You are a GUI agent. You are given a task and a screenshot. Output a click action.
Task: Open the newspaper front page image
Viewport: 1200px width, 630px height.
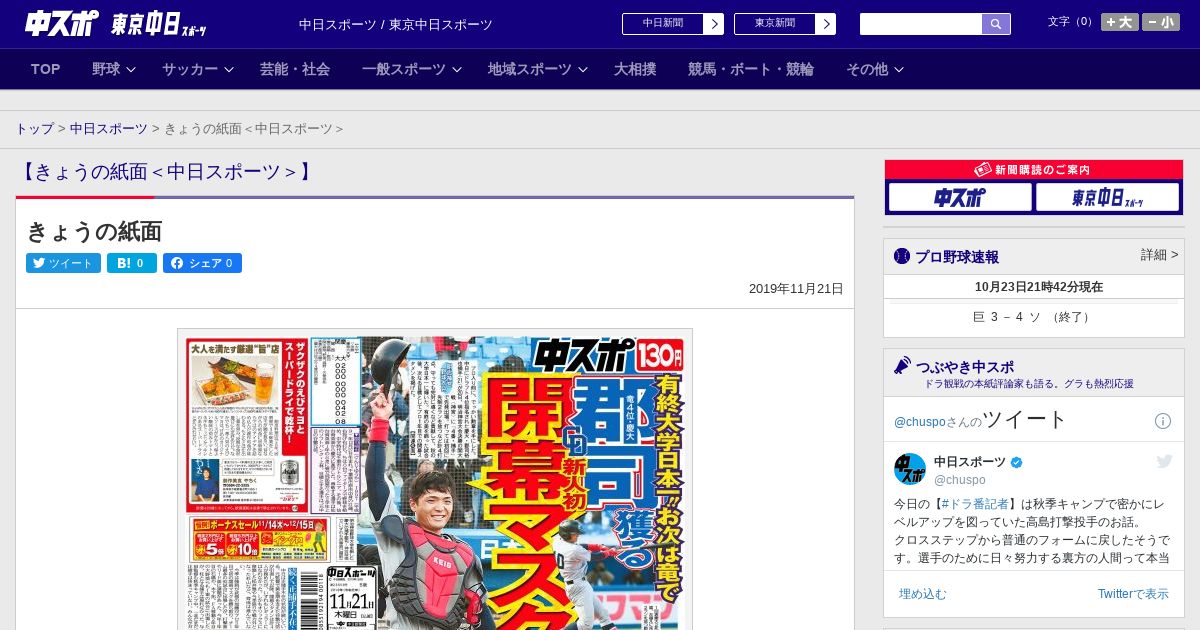pyautogui.click(x=435, y=480)
